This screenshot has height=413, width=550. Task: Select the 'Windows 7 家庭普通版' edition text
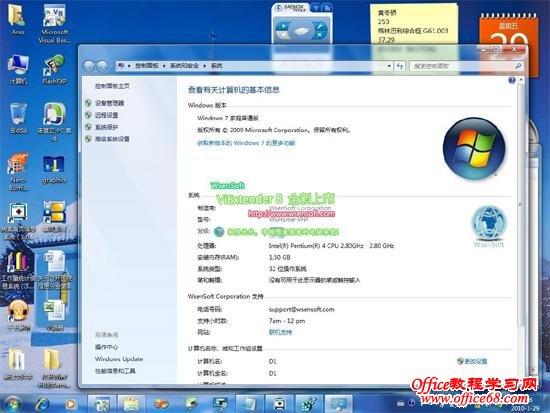click(x=228, y=118)
